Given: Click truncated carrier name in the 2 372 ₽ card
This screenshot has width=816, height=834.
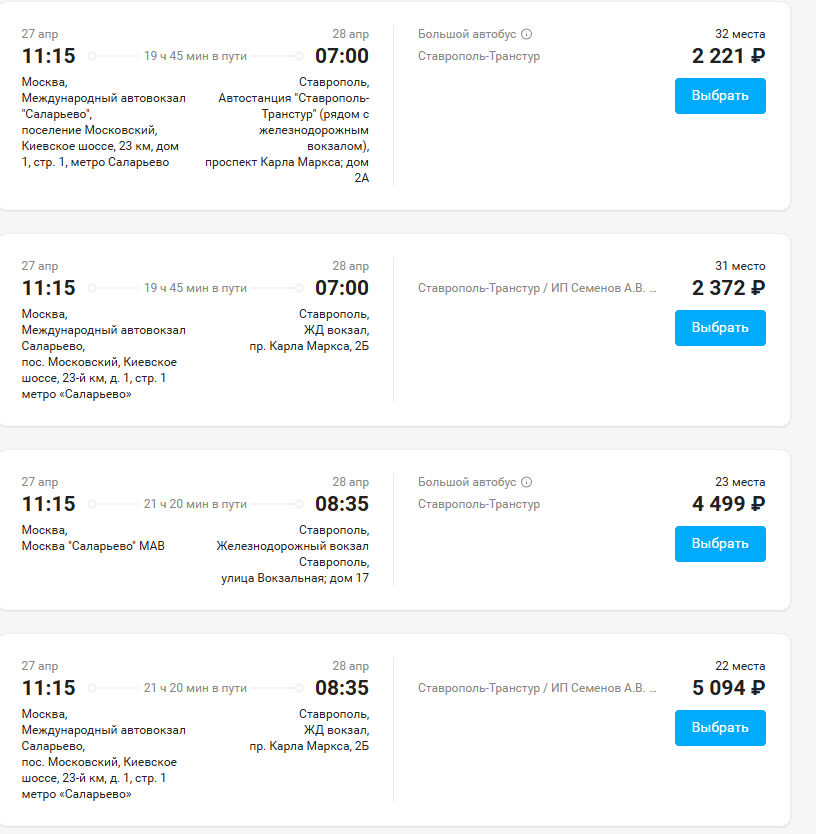Looking at the screenshot, I should click(x=537, y=288).
